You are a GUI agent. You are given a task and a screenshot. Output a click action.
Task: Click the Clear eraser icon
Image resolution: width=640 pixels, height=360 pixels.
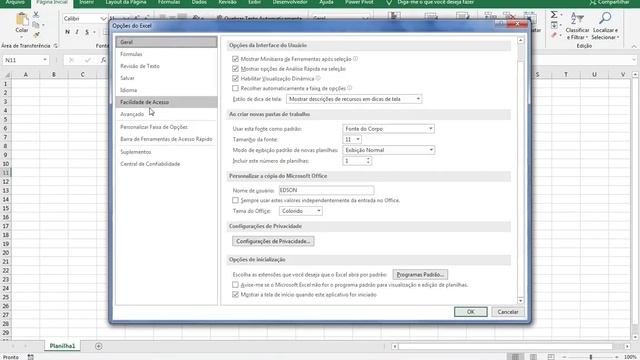(554, 36)
